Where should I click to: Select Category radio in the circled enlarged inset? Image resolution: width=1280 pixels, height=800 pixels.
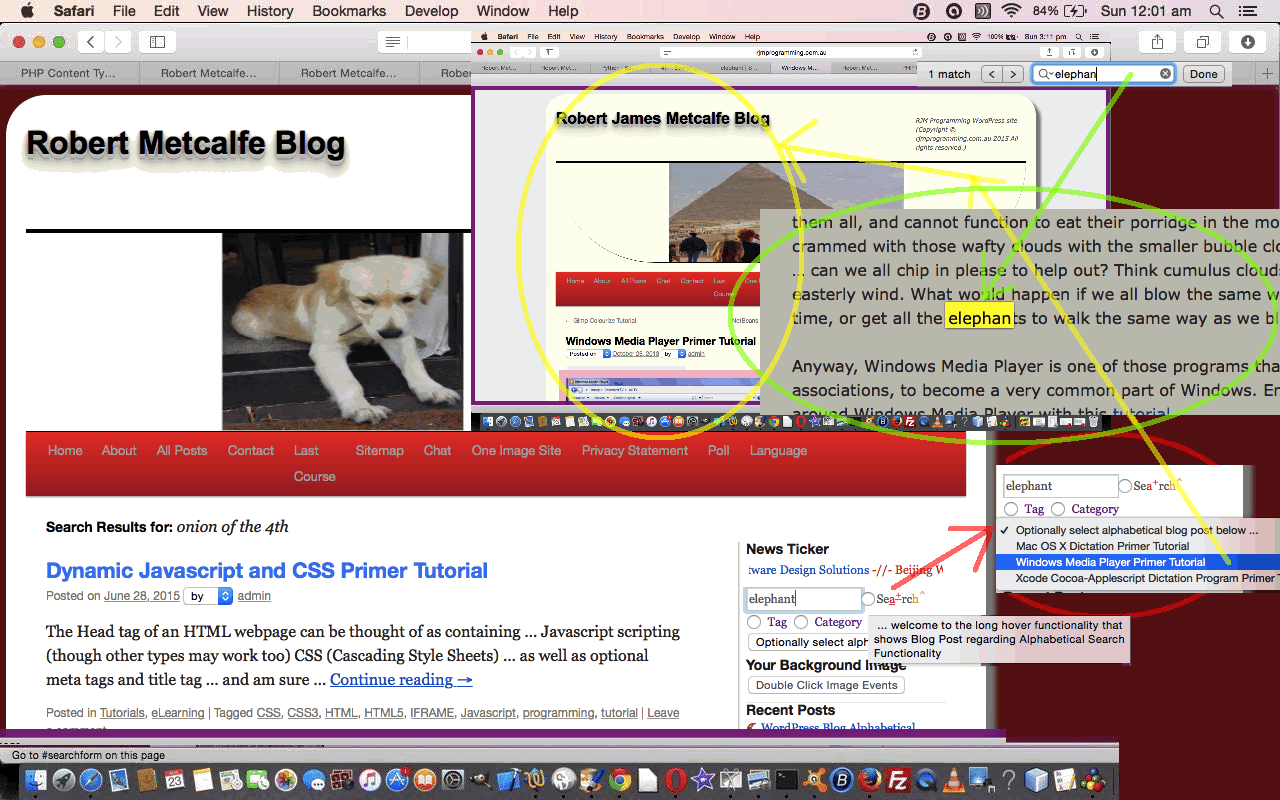point(1058,509)
